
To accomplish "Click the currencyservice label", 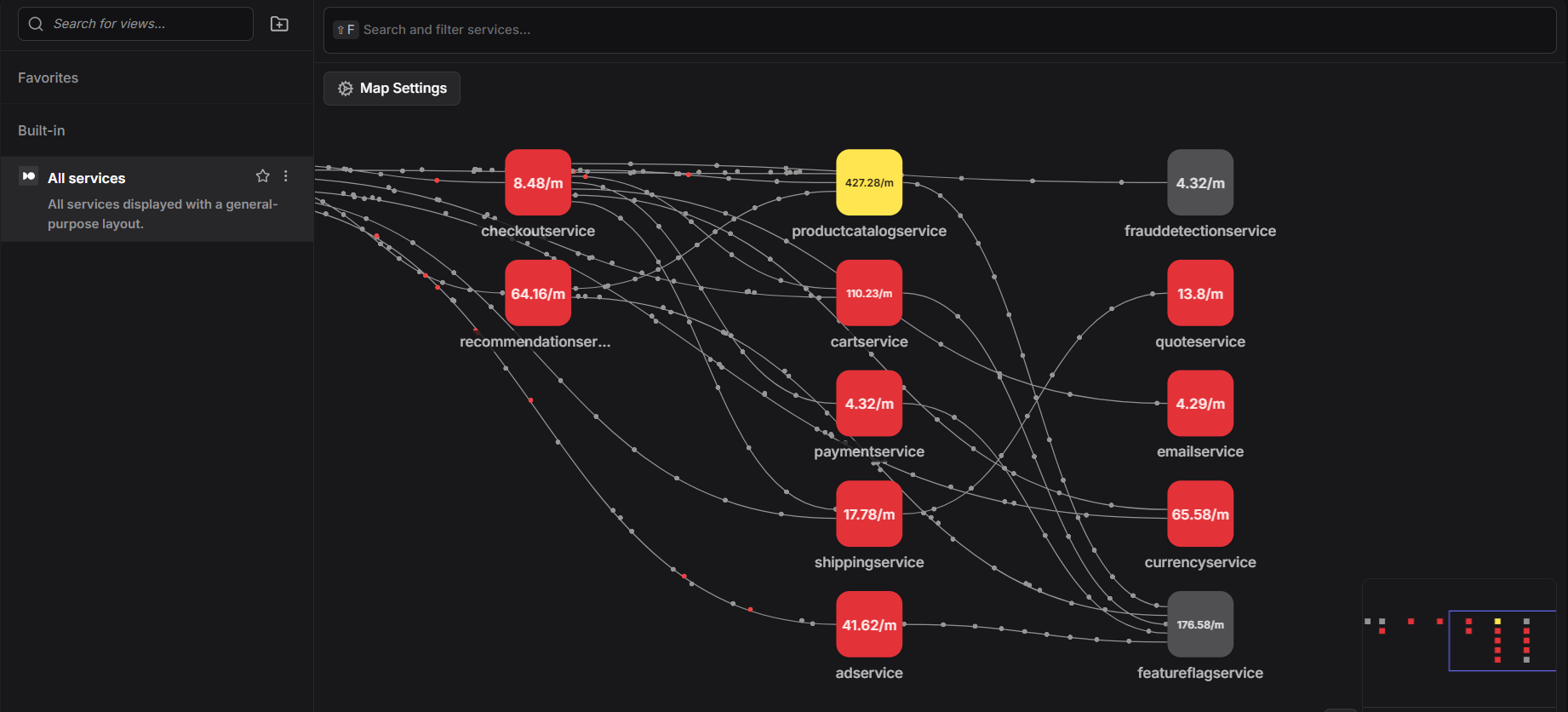I will (x=1200, y=562).
